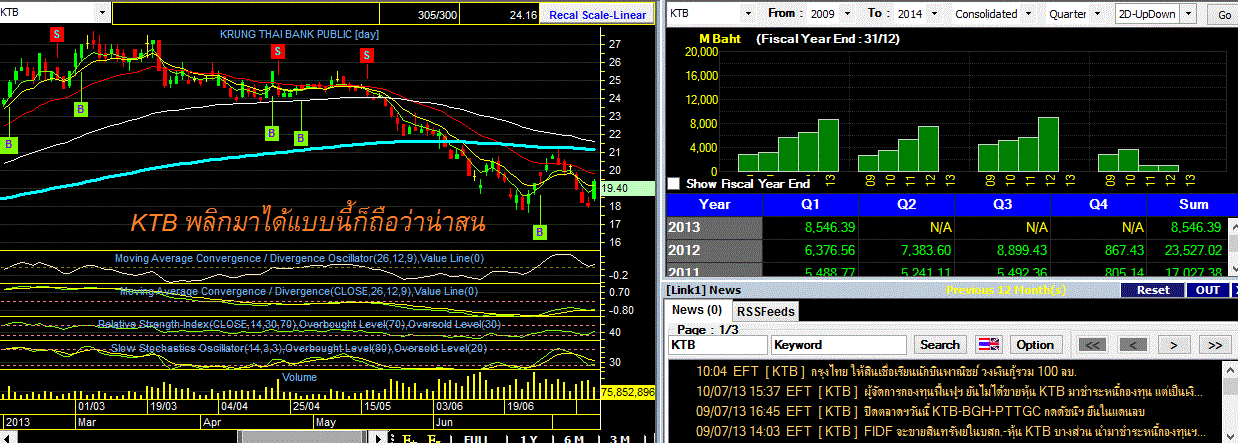
Task: Open chart symbol KTB dropdown
Action: coord(102,14)
